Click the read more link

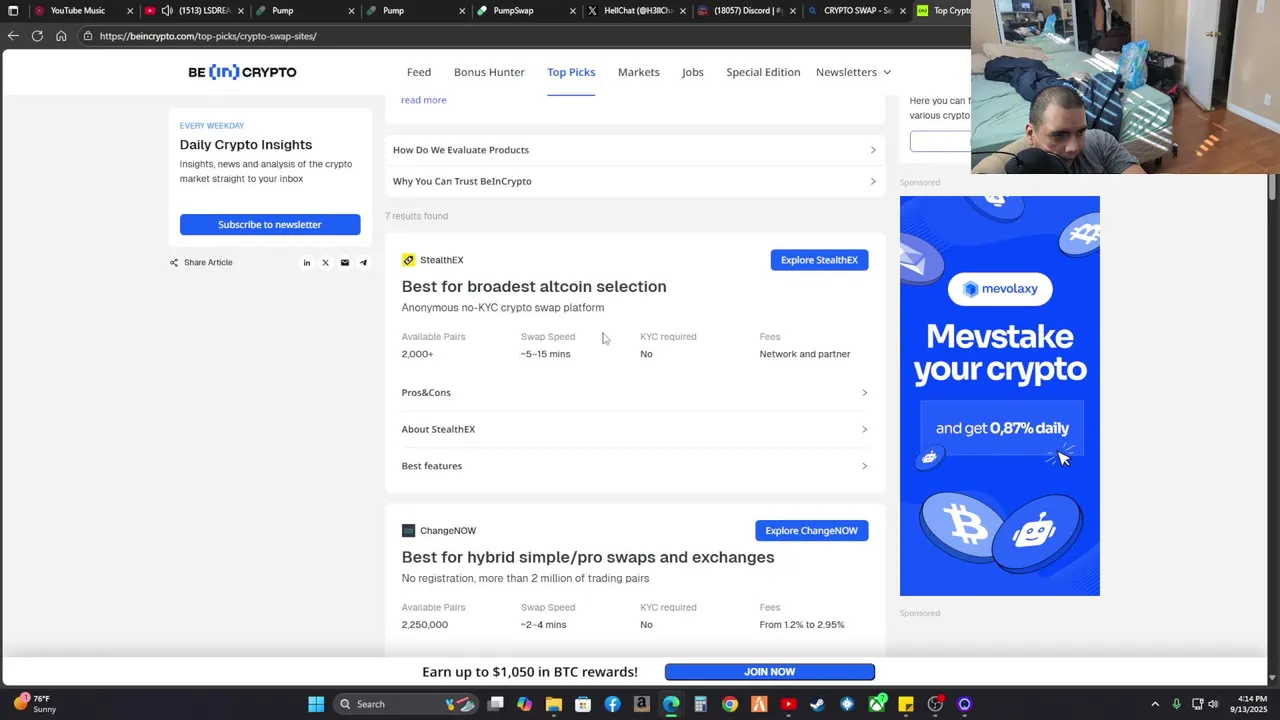click(424, 100)
